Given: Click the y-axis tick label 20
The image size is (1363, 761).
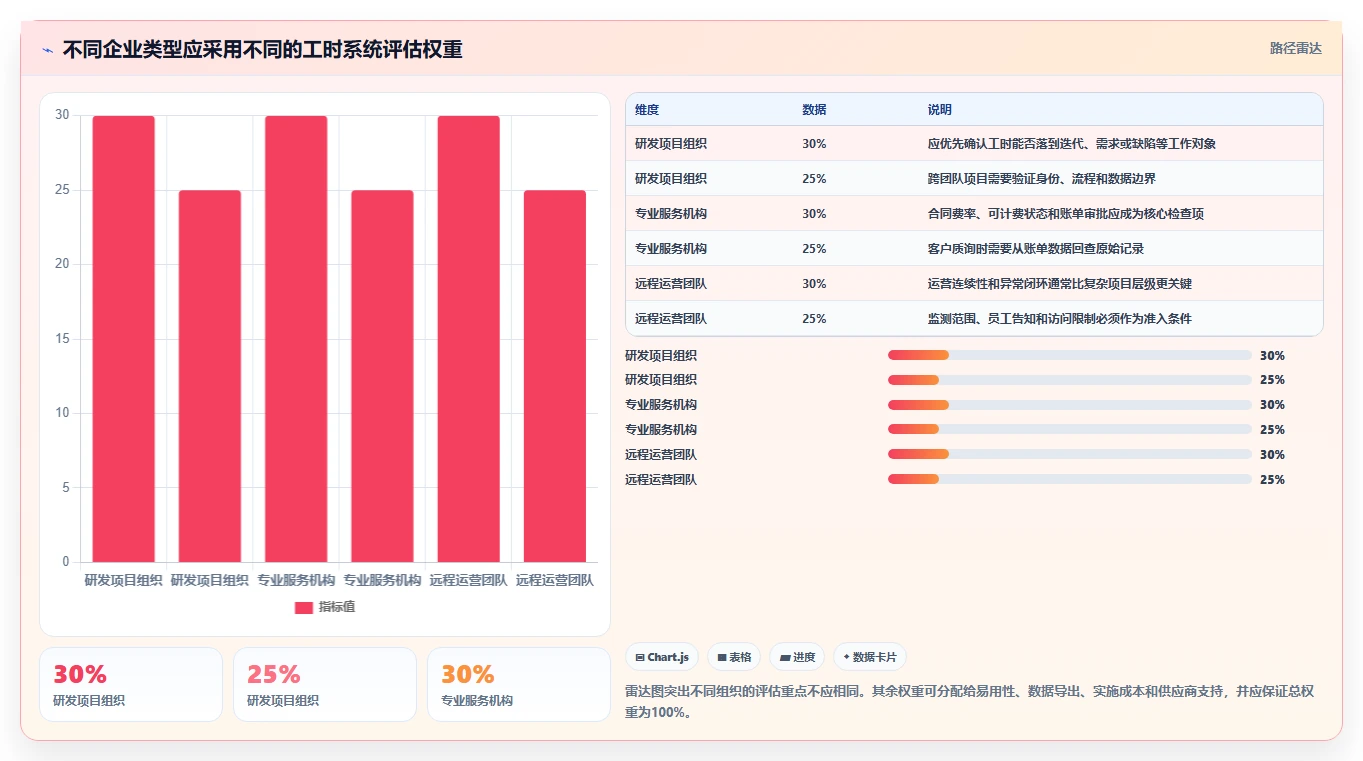Looking at the screenshot, I should coord(62,264).
